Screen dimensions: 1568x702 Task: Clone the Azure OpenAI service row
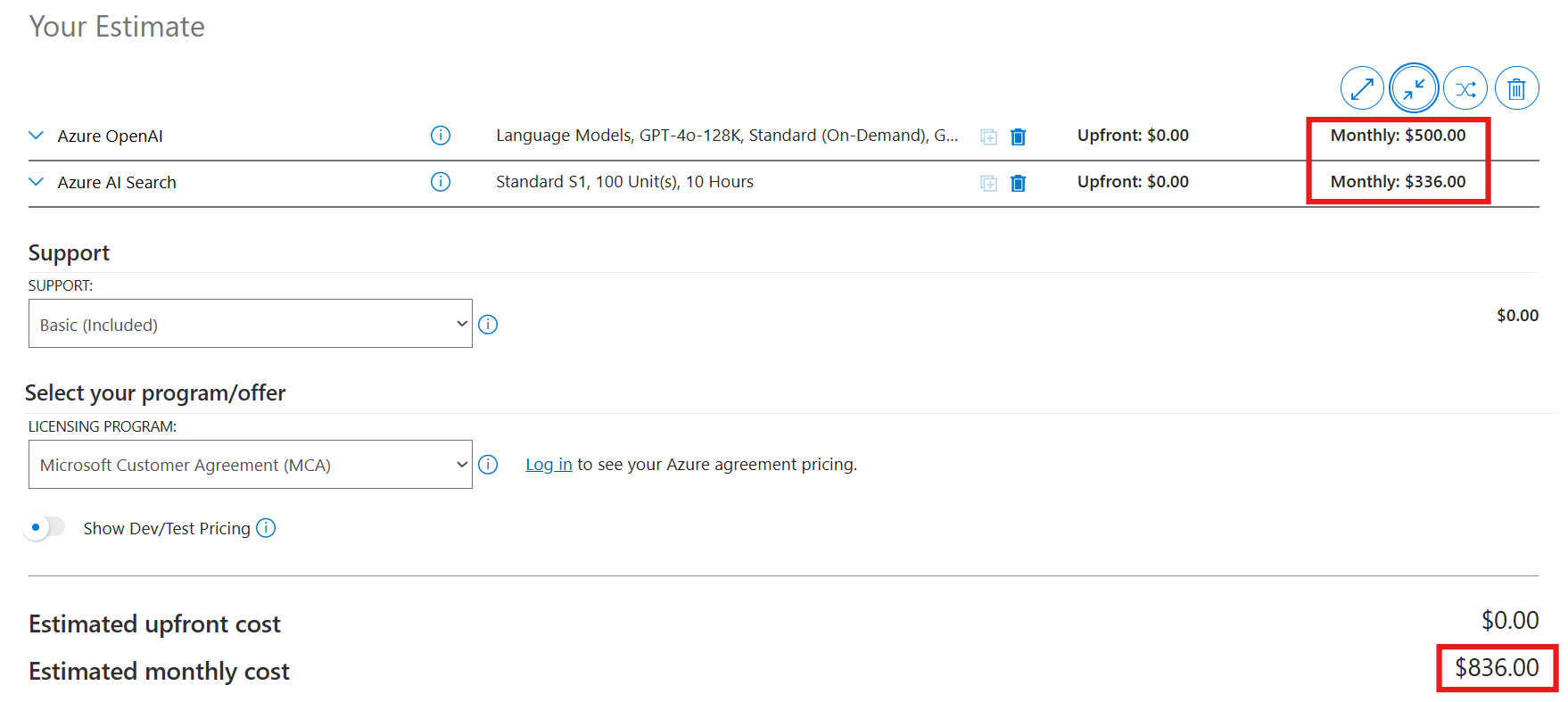[988, 136]
